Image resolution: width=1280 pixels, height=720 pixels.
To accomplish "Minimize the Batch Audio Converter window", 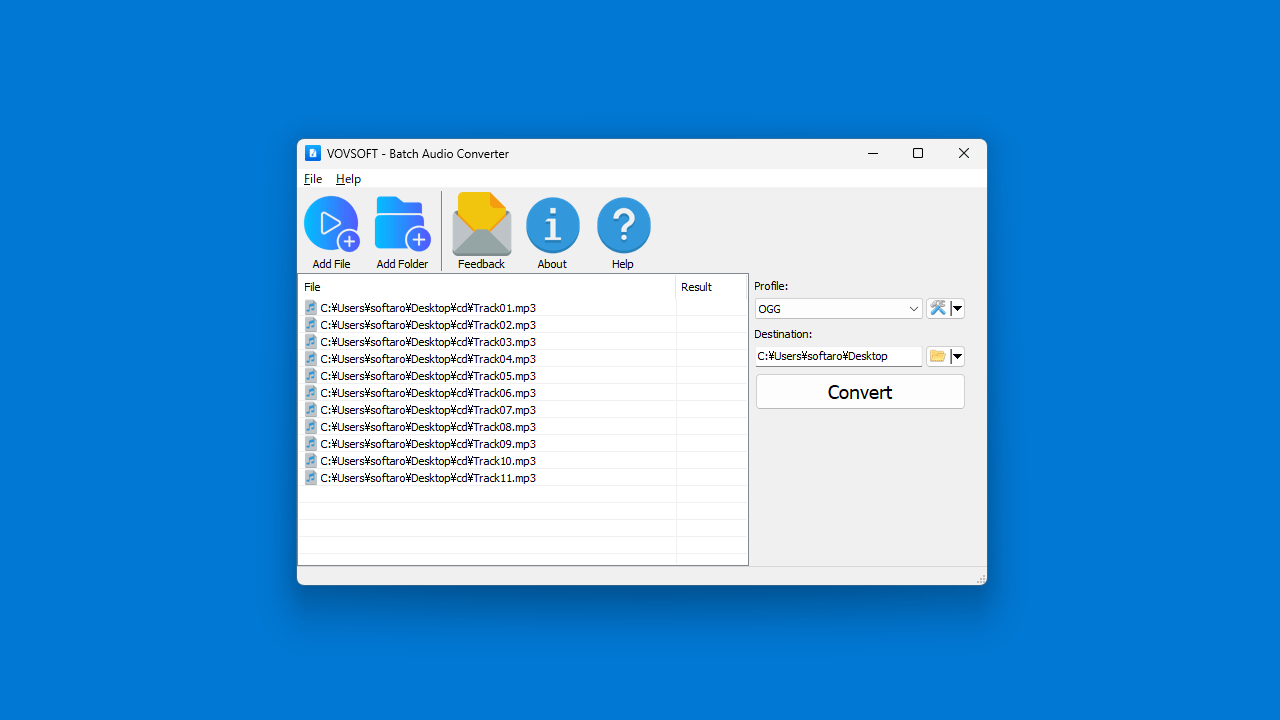I will pos(873,153).
